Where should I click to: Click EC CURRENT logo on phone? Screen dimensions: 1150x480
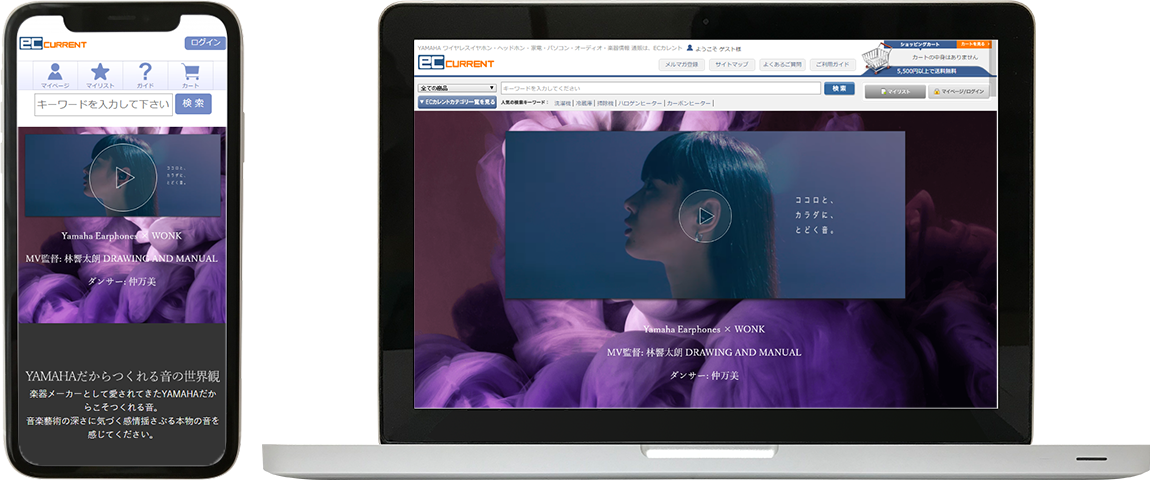tap(53, 44)
